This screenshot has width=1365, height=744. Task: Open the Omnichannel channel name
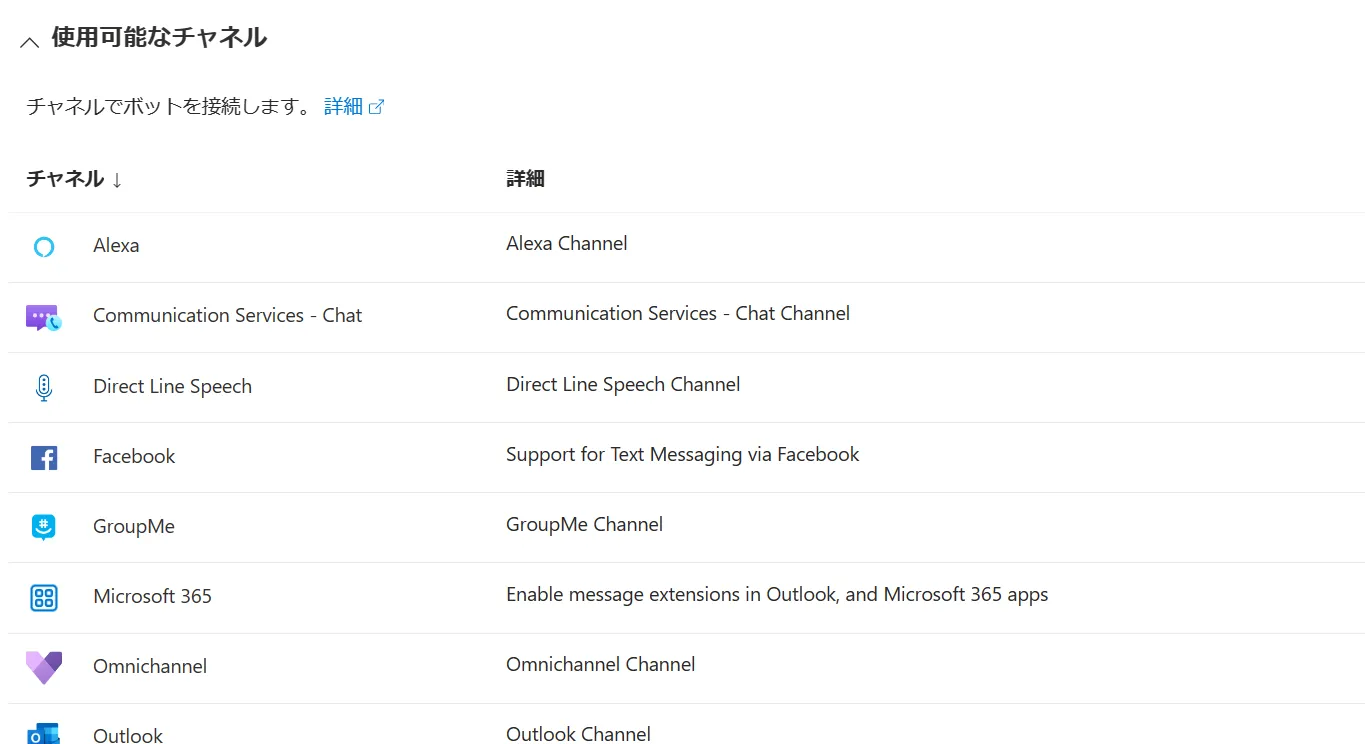(150, 667)
